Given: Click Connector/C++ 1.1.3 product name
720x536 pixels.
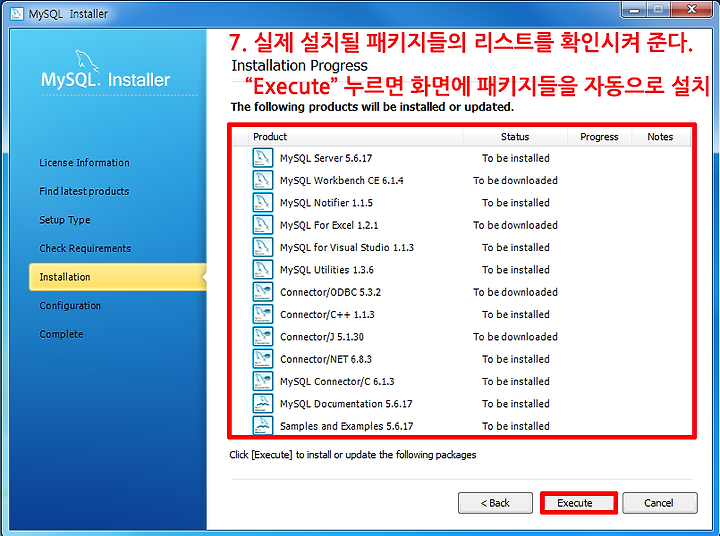Looking at the screenshot, I should [x=327, y=315].
